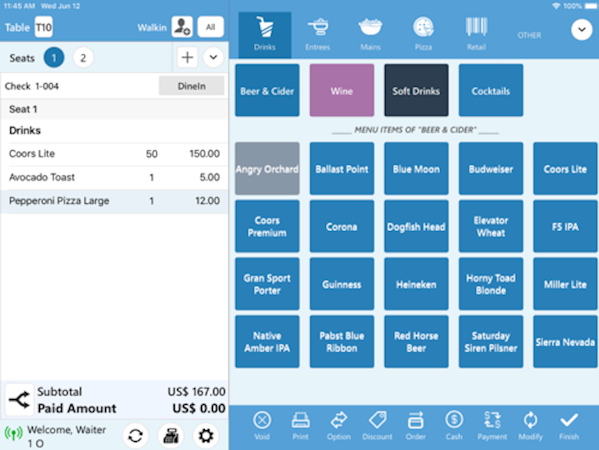Tap the Finish checkmark icon
The height and width of the screenshot is (450, 599).
click(569, 420)
